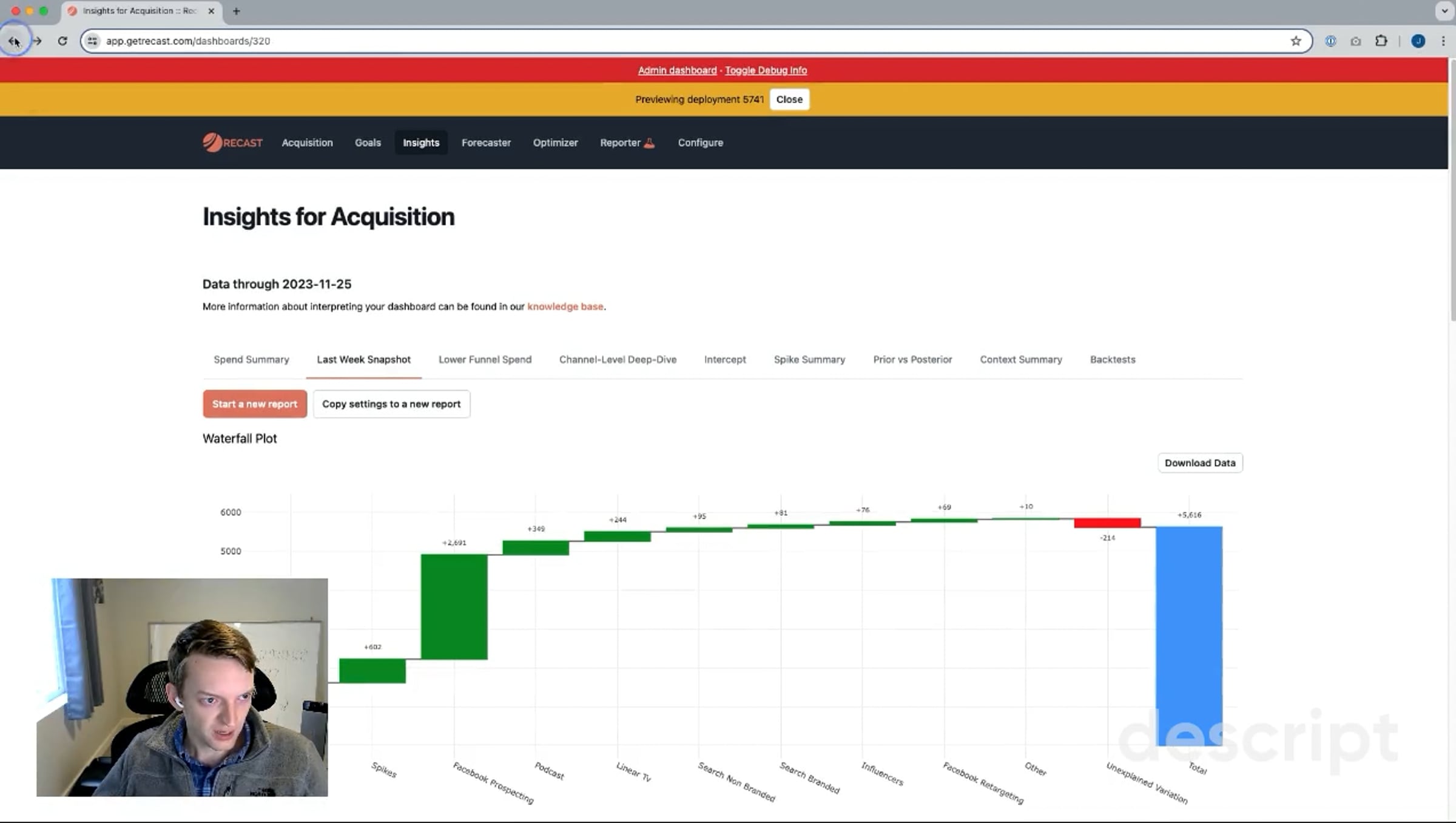1456x823 pixels.
Task: Open the Chrome profile avatar
Action: pyautogui.click(x=1418, y=41)
